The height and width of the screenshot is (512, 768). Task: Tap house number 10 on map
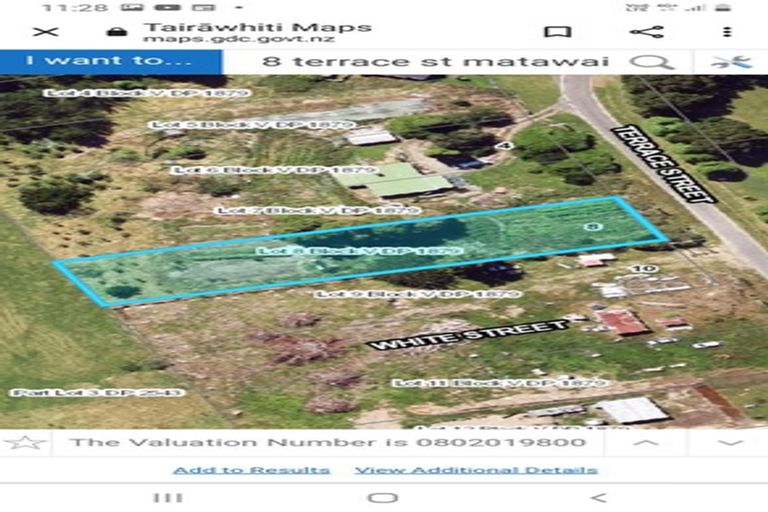pyautogui.click(x=644, y=268)
